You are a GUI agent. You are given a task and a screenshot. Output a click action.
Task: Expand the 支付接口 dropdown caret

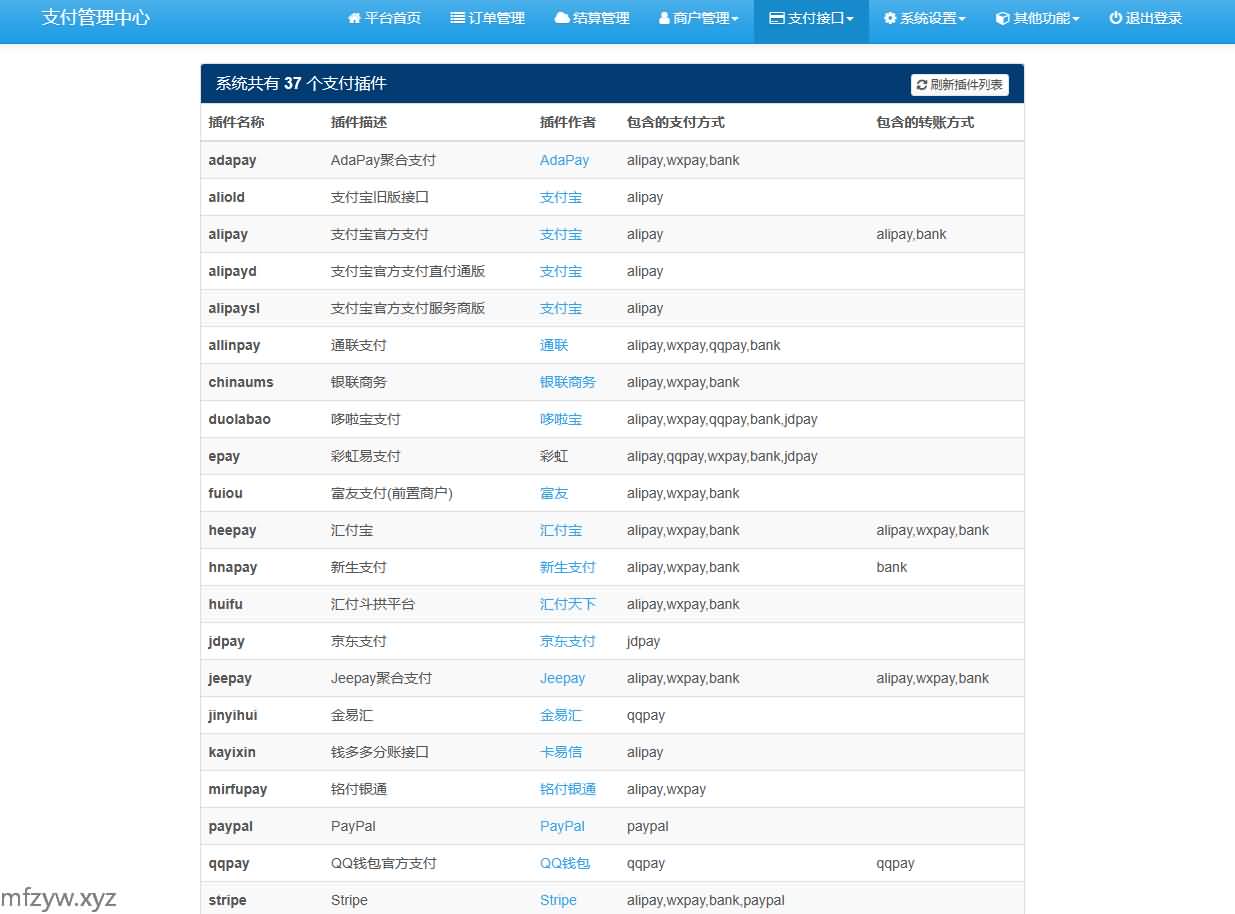850,20
